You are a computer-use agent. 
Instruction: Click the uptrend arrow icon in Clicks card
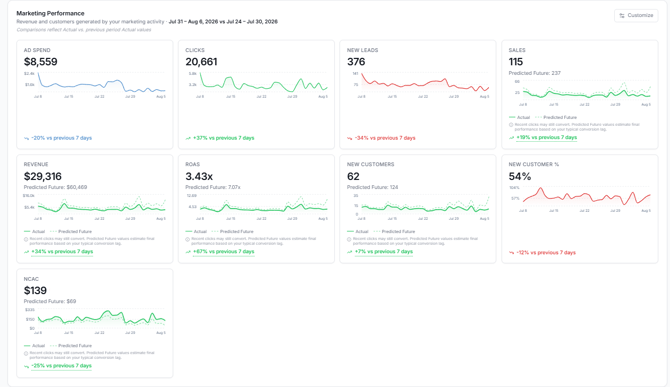pyautogui.click(x=188, y=138)
